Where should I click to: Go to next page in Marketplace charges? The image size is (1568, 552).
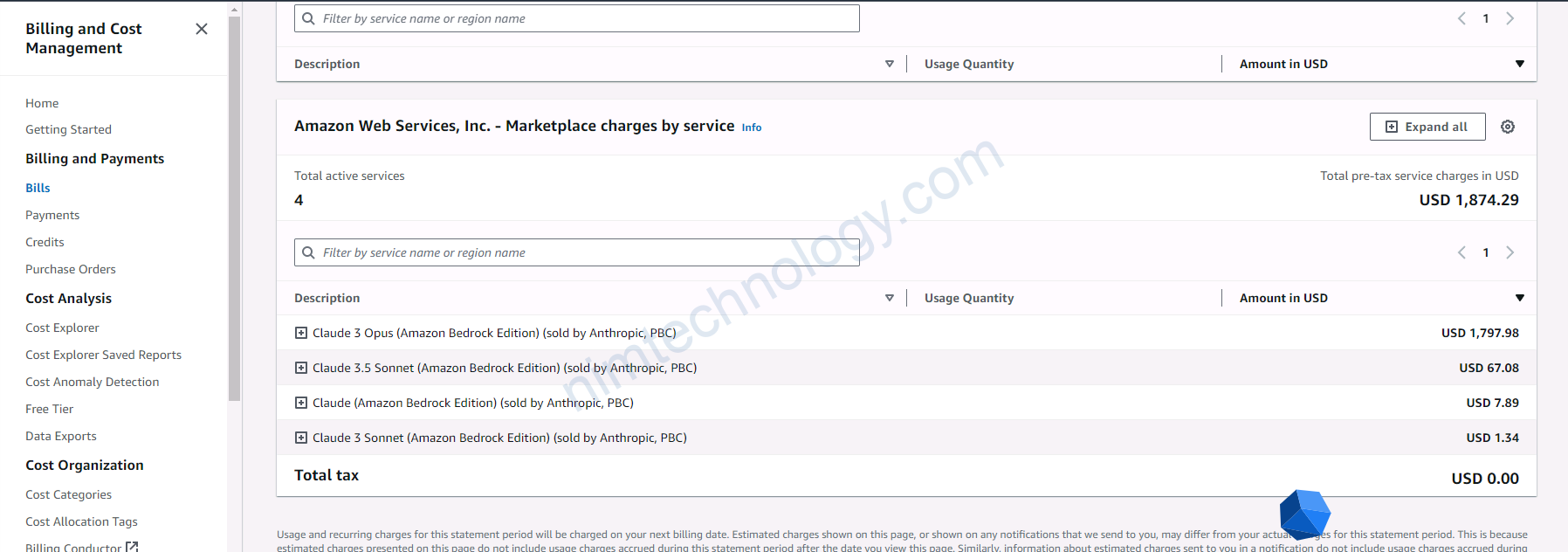coord(1510,252)
